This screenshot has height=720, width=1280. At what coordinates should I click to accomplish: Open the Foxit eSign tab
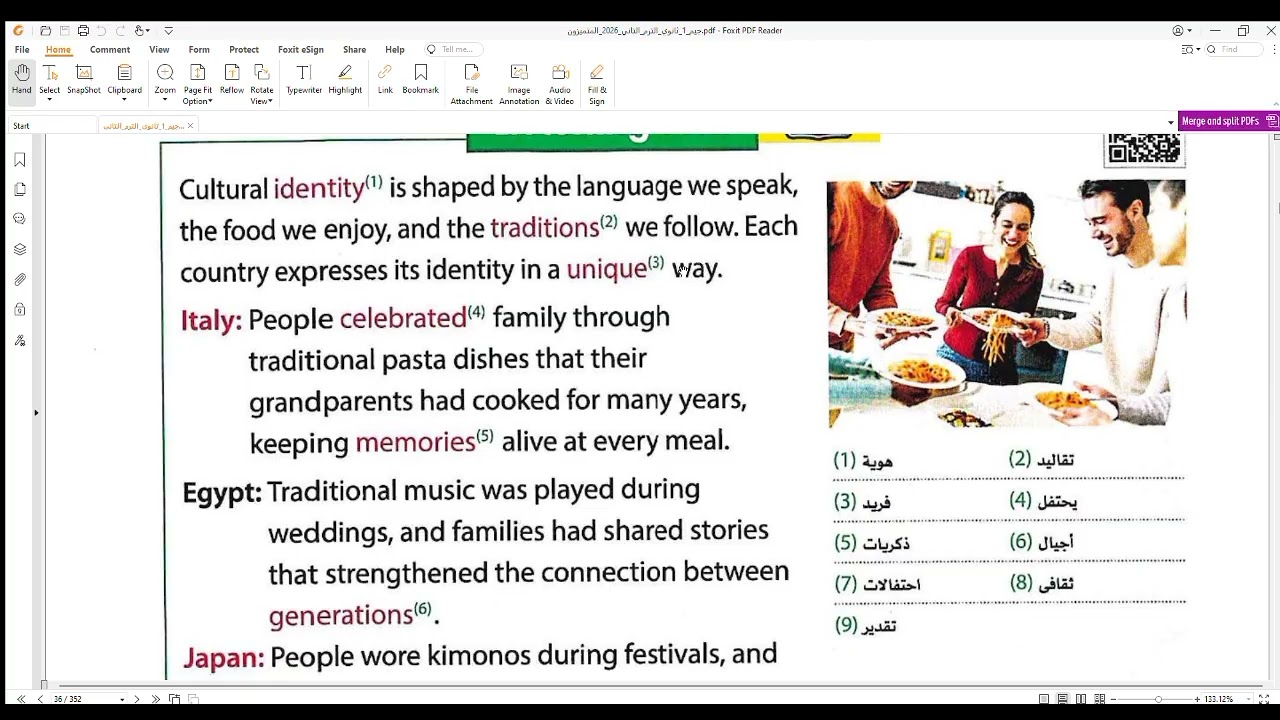point(301,49)
